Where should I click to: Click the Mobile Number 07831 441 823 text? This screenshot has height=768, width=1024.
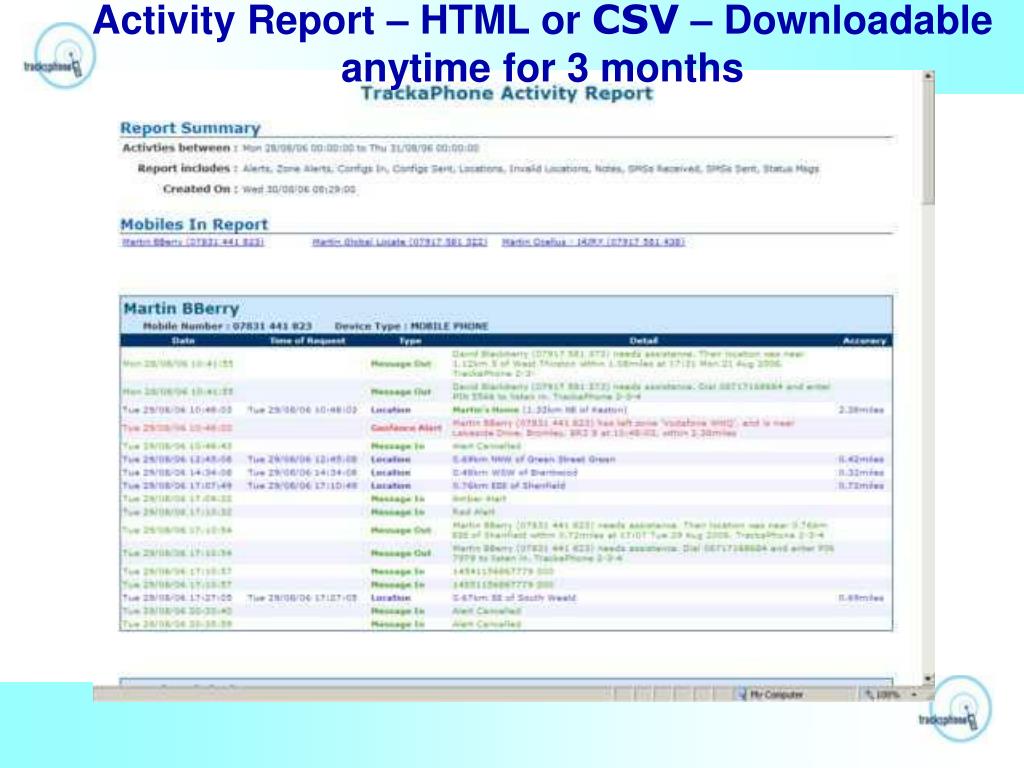pyautogui.click(x=227, y=326)
